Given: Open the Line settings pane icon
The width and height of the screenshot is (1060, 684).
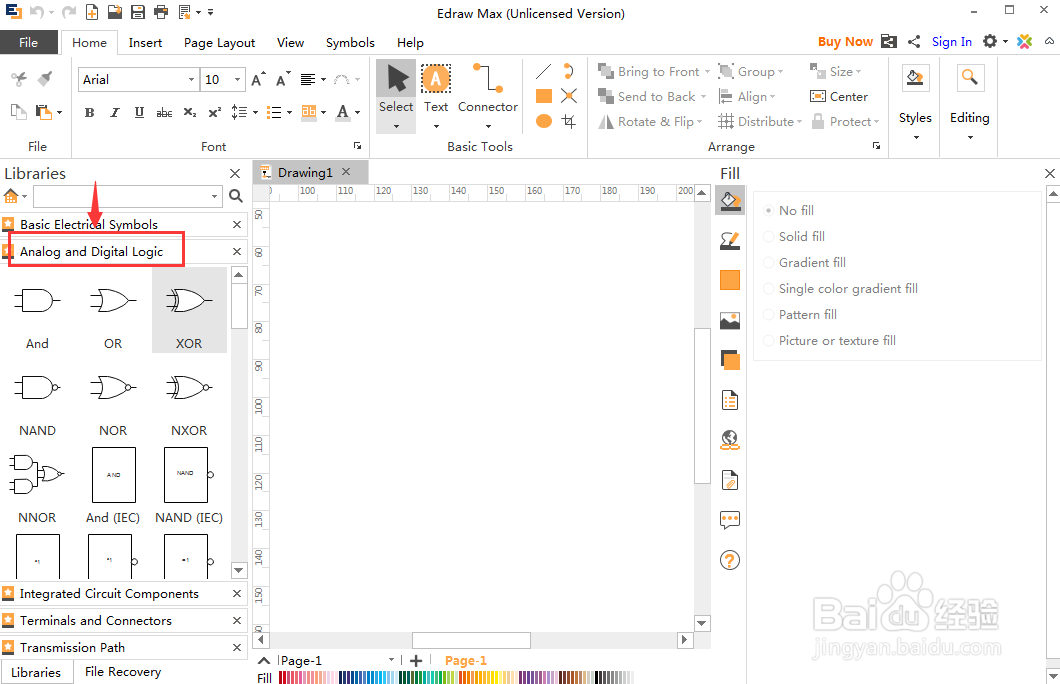Looking at the screenshot, I should tap(729, 240).
